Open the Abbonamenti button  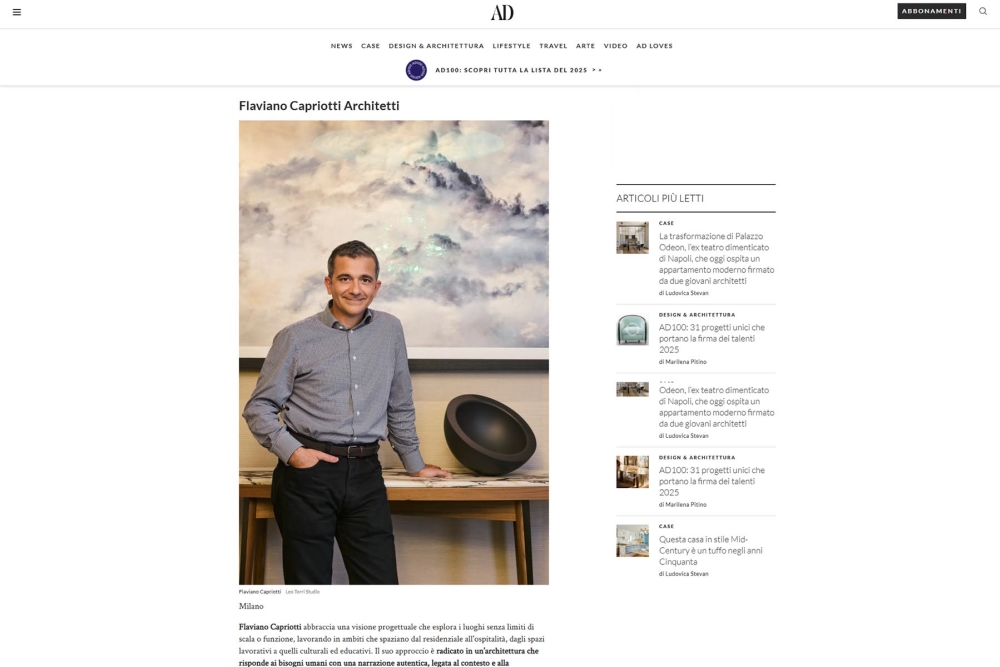pos(931,11)
